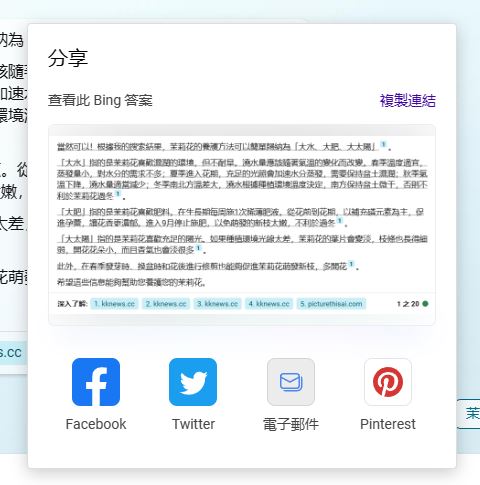Click the Pinterest label text
This screenshot has height=485, width=480.
pyautogui.click(x=388, y=424)
